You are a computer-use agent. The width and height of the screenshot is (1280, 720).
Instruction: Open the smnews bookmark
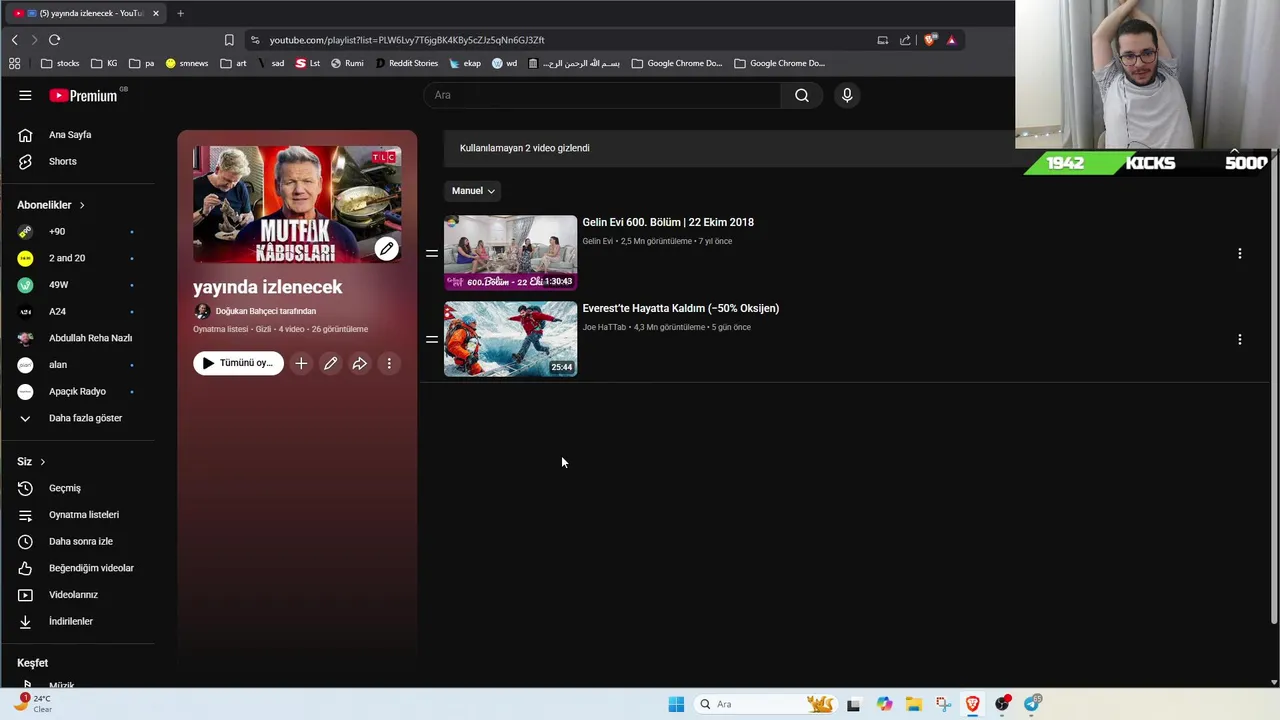tap(187, 63)
